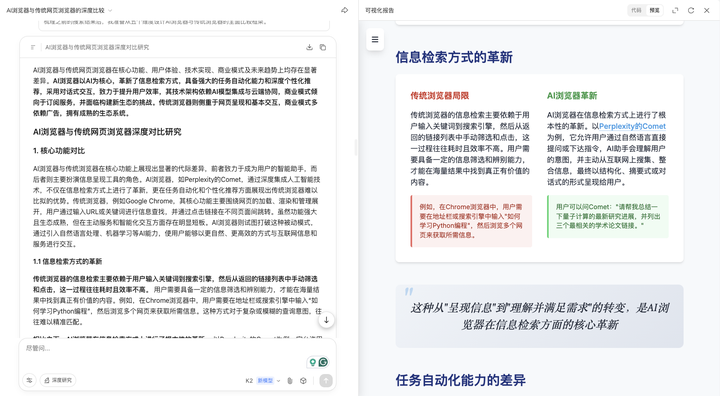Click the Grammarly icon in the input box
This screenshot has height=396, width=720.
click(x=323, y=362)
